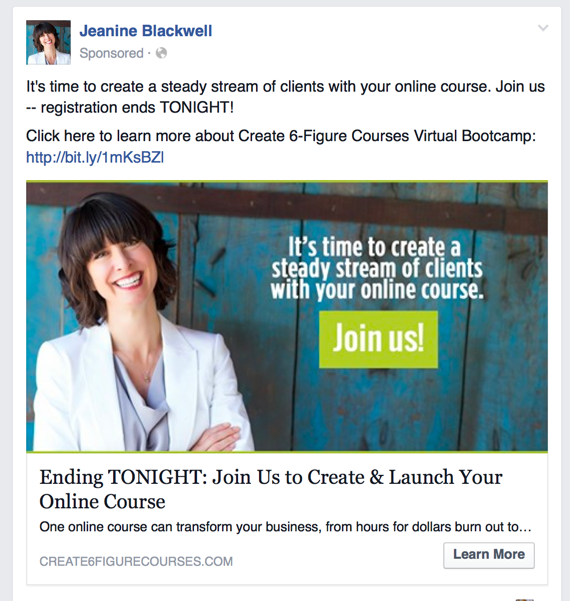Click the Virtual Bootcamp sentence in the post
This screenshot has height=601, width=570.
(x=281, y=136)
